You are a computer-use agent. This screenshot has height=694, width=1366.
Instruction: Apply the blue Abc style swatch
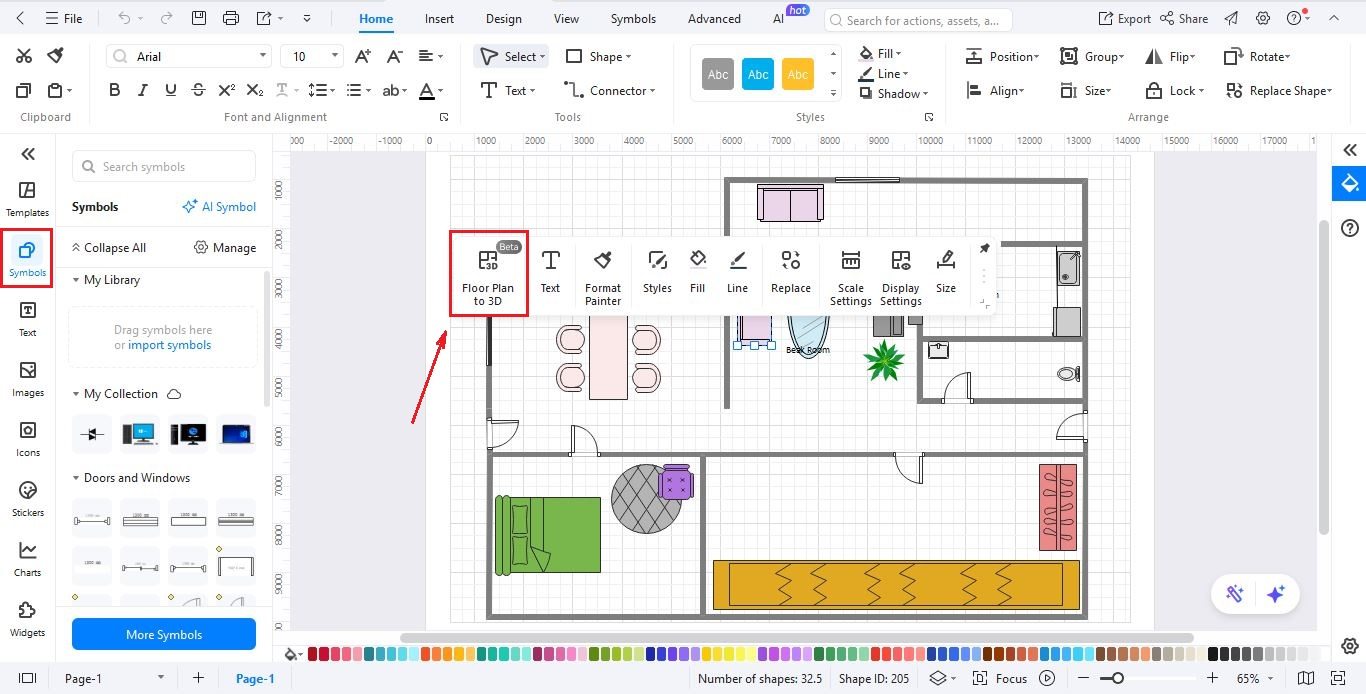758,74
